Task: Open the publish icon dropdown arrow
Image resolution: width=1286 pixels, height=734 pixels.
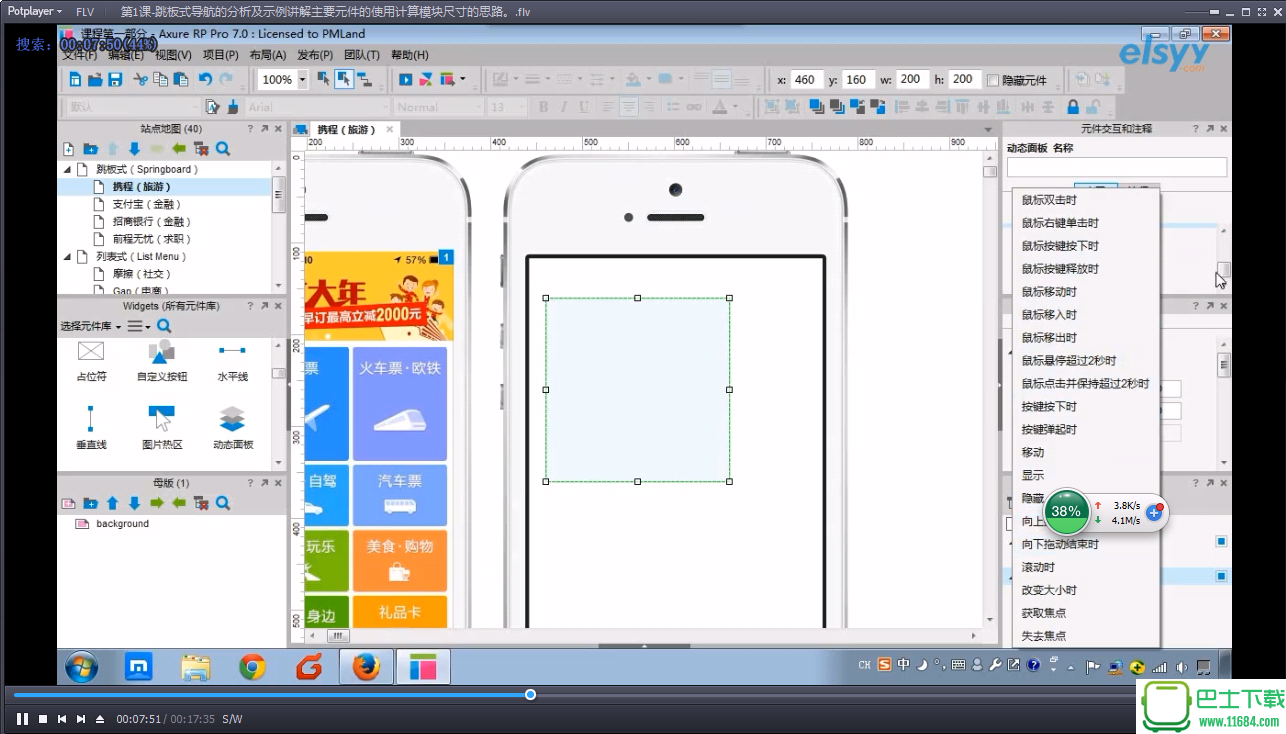Action: [x=462, y=79]
